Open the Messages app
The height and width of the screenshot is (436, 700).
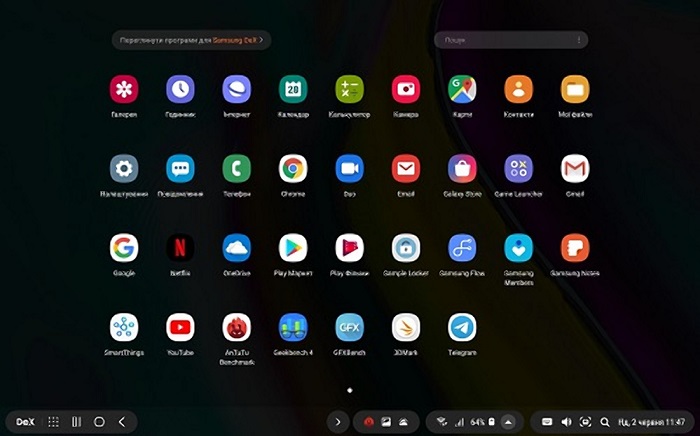tap(180, 169)
